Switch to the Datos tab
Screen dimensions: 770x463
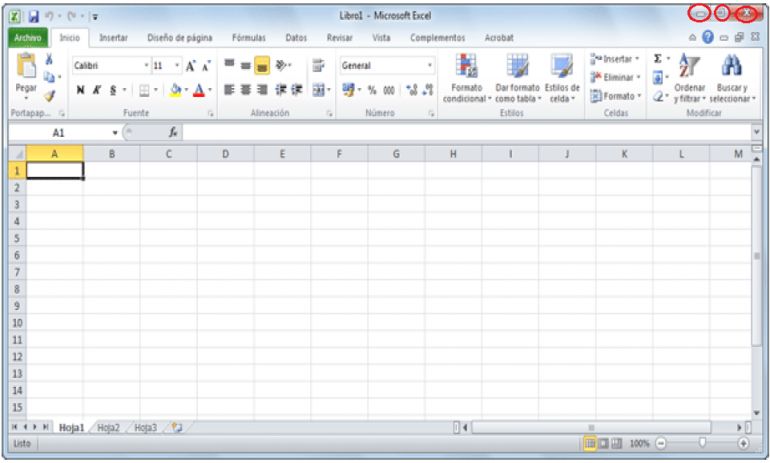(x=296, y=38)
